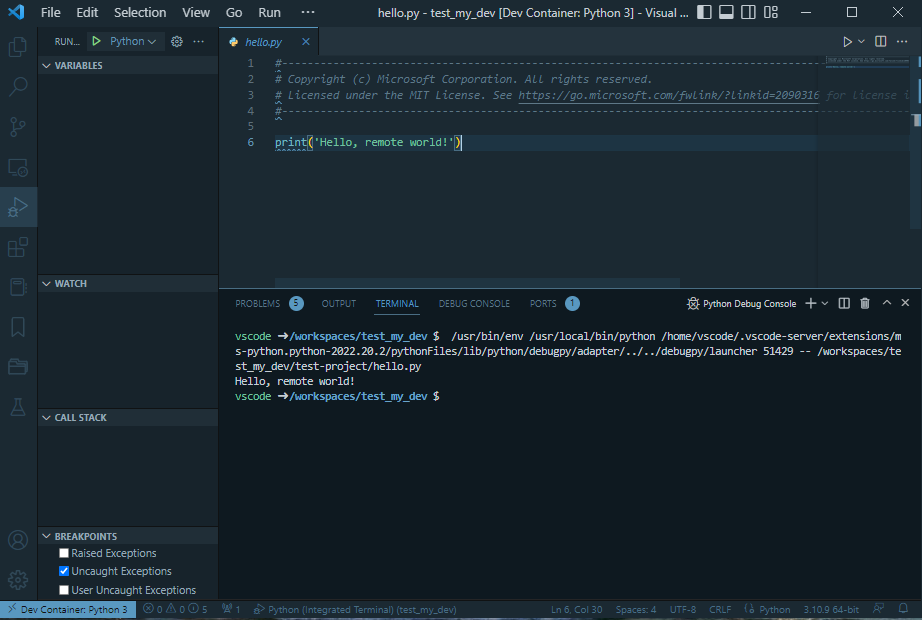Open feedback icon in status bar
The height and width of the screenshot is (620, 922).
(x=878, y=609)
